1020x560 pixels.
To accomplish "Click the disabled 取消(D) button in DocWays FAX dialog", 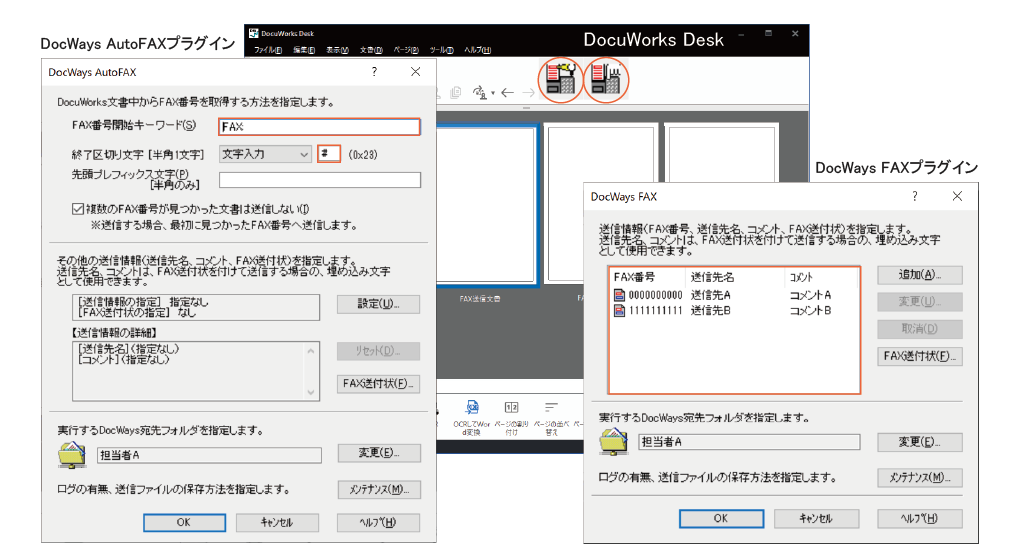I will pos(920,329).
